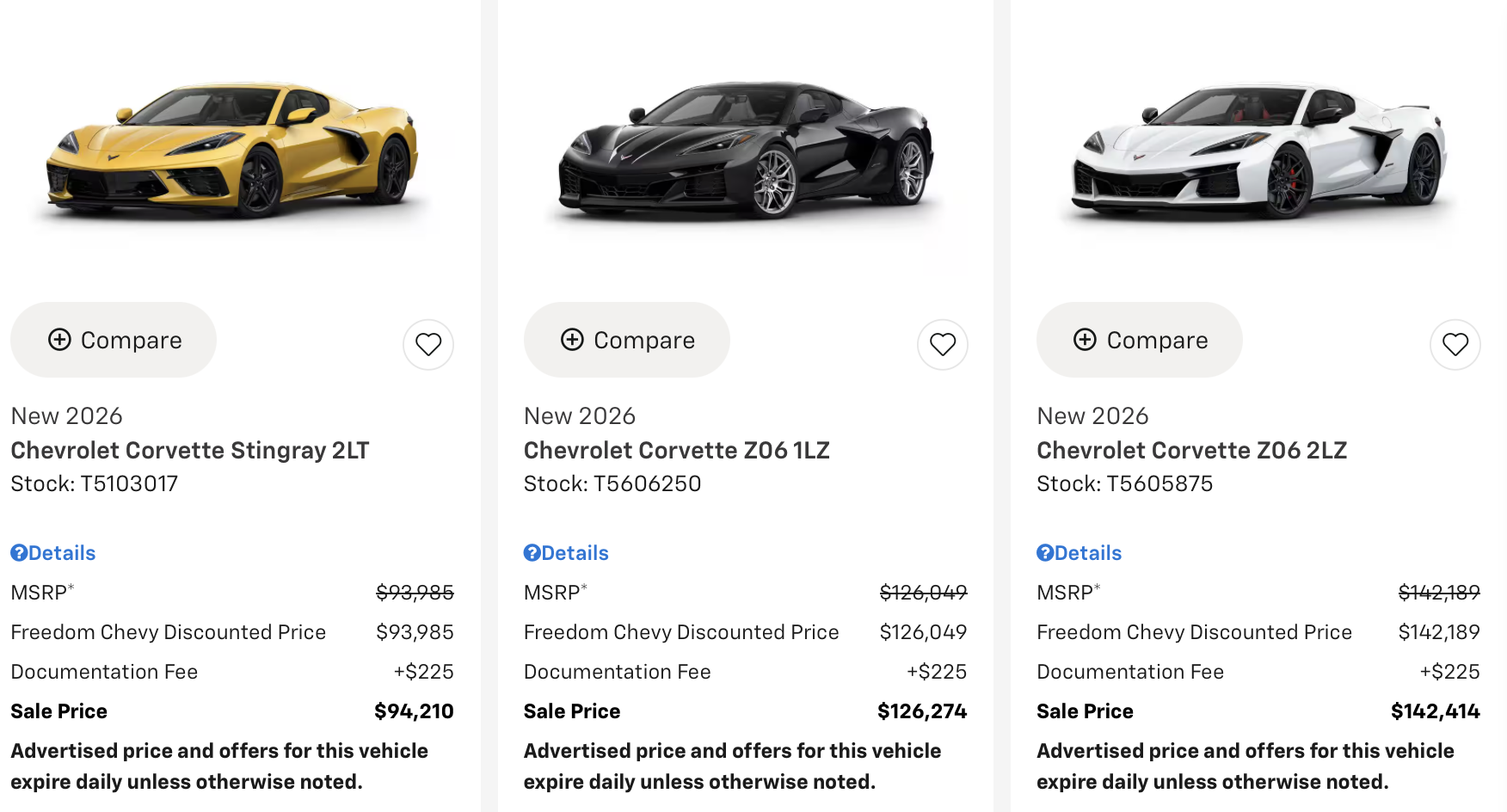The image size is (1507, 812).
Task: Expand pricing Details for Z06 2LZ
Action: tap(1088, 553)
